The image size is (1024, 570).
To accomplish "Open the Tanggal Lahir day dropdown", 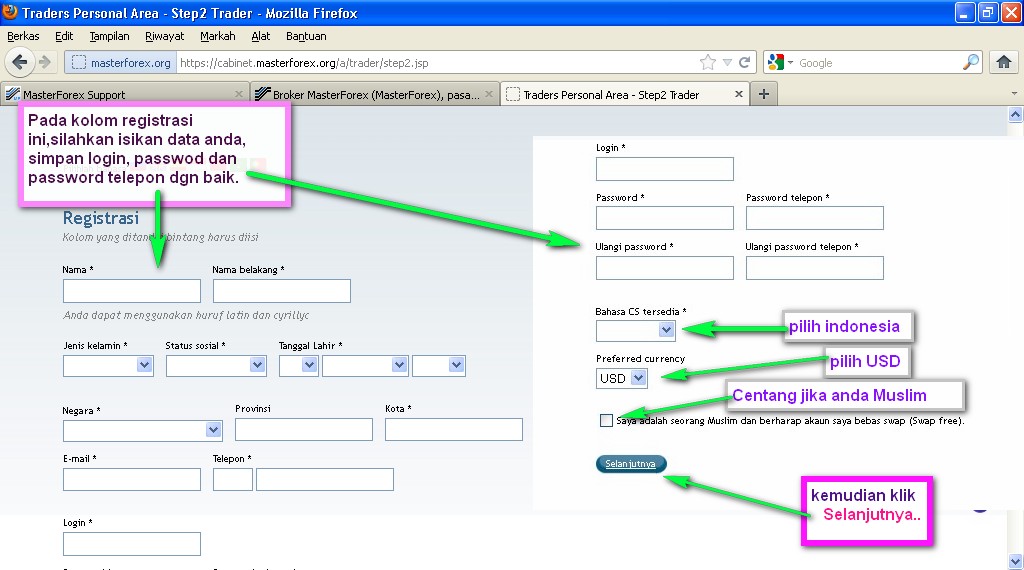I will 298,366.
